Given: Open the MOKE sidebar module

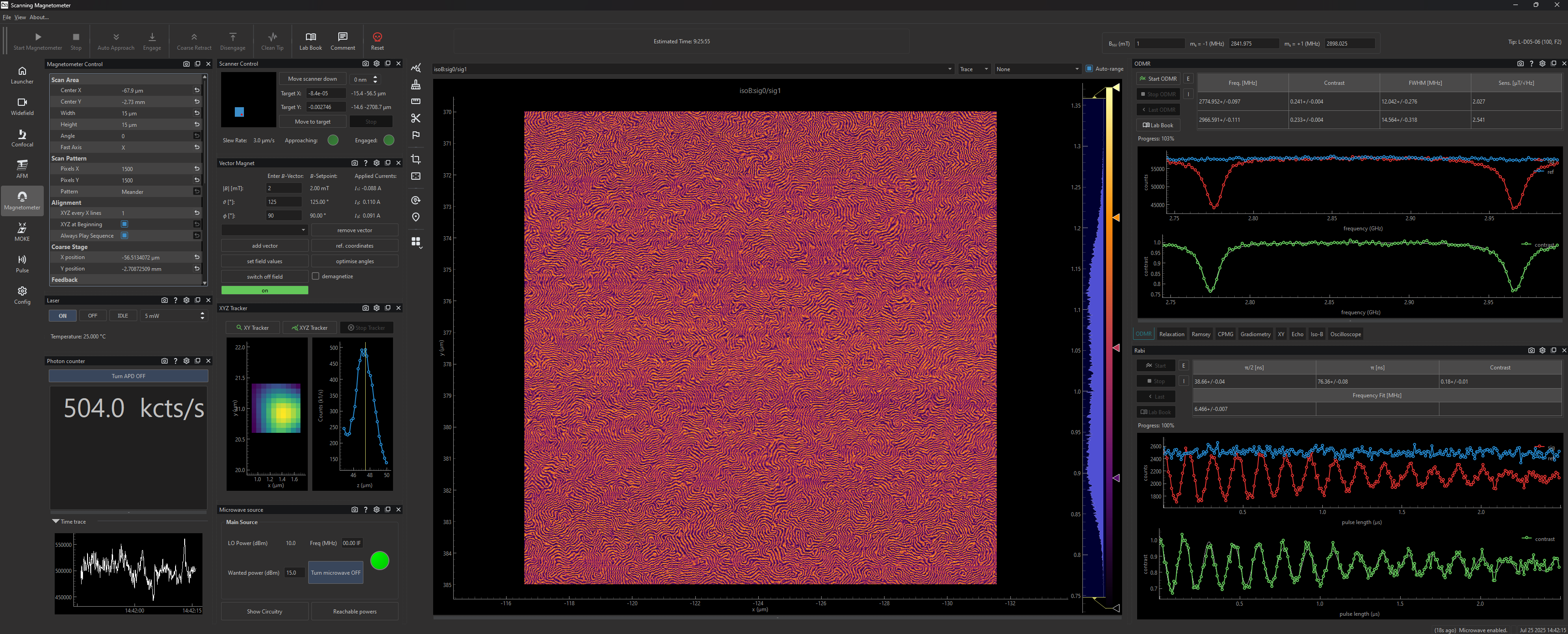Looking at the screenshot, I should click(x=22, y=232).
